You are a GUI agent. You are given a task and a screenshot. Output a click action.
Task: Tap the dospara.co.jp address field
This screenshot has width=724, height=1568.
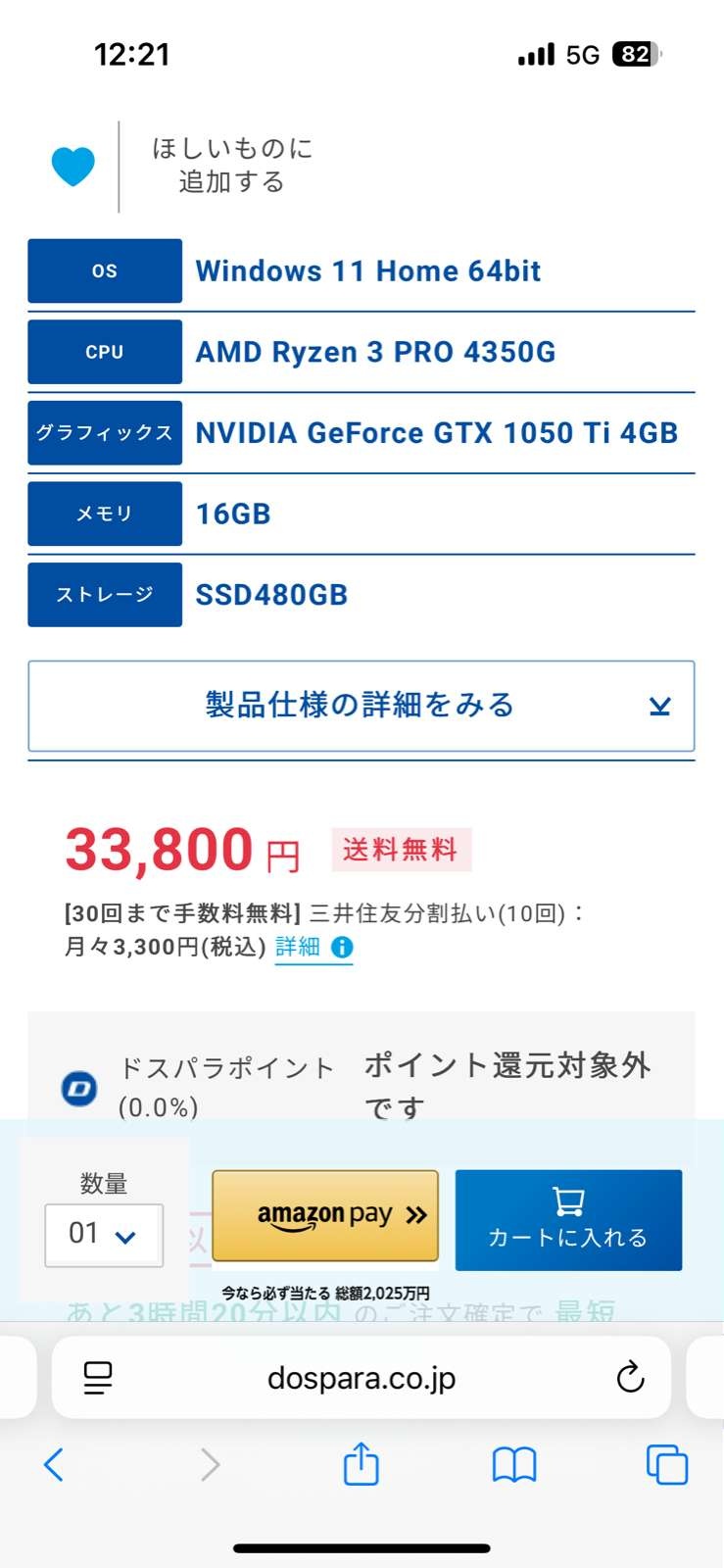(361, 1378)
